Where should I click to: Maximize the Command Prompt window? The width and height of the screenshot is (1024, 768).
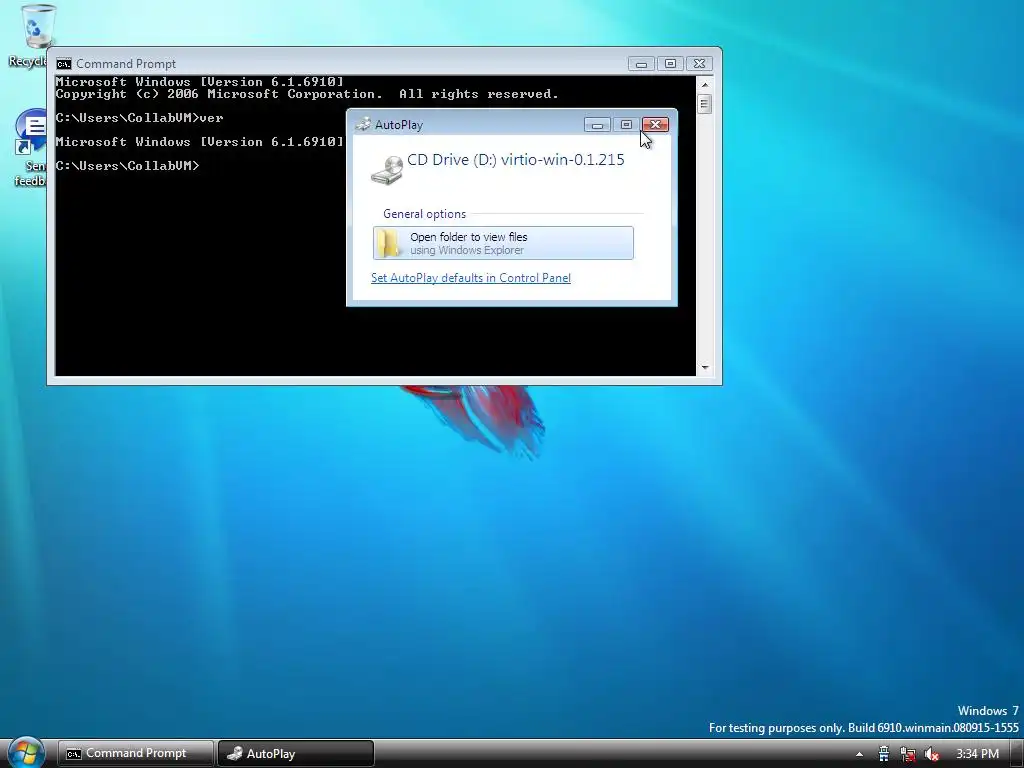[x=670, y=63]
